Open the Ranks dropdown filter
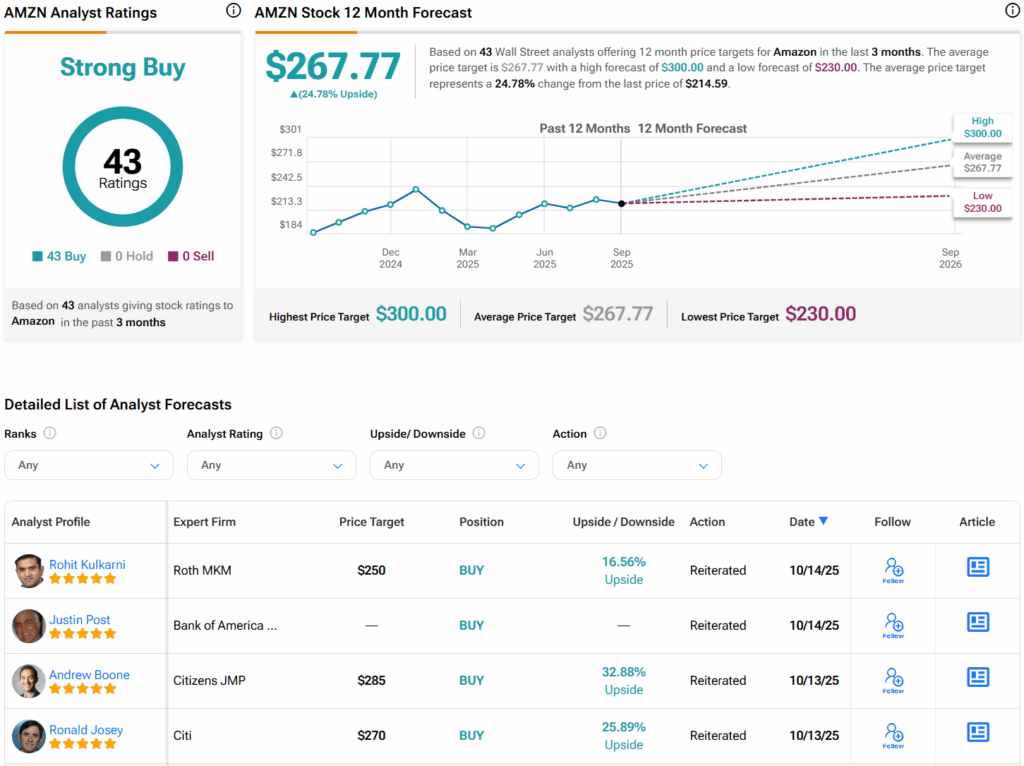1024x766 pixels. click(x=89, y=465)
